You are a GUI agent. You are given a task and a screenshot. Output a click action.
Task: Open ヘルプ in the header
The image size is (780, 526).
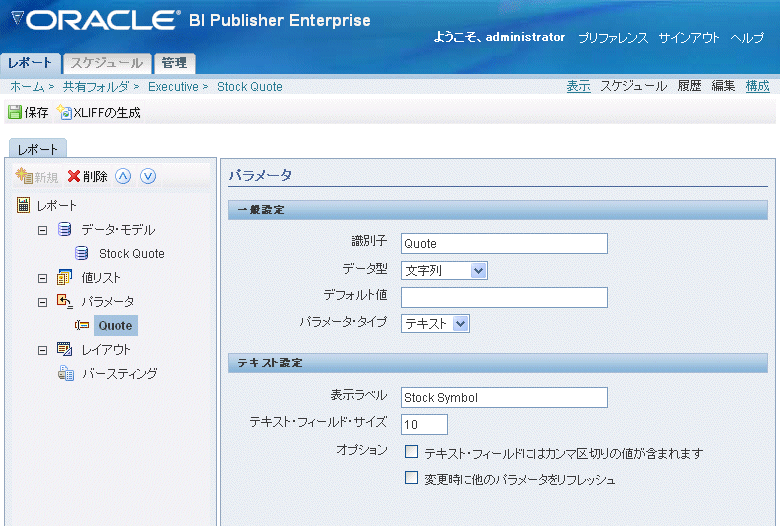click(x=747, y=38)
